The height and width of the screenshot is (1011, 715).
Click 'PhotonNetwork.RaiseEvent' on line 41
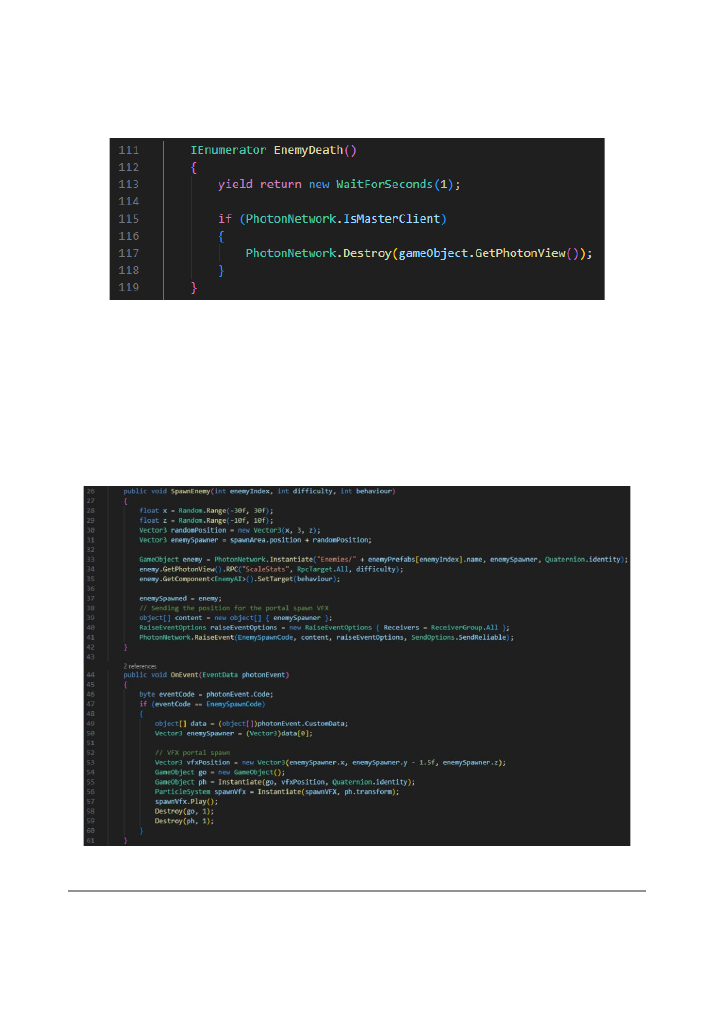tap(186, 637)
